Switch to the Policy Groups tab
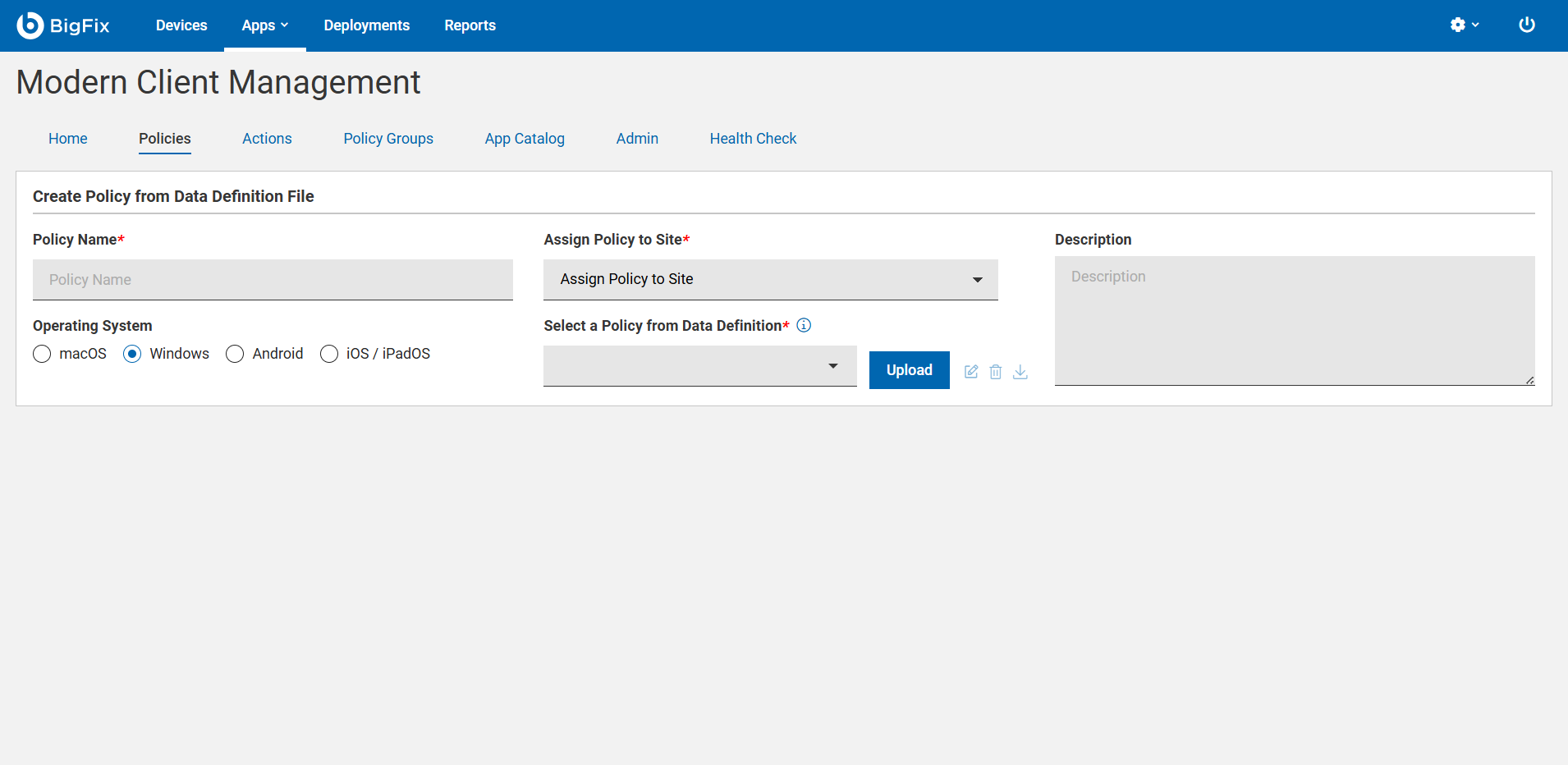Screen dimensions: 1568x765 tap(388, 139)
